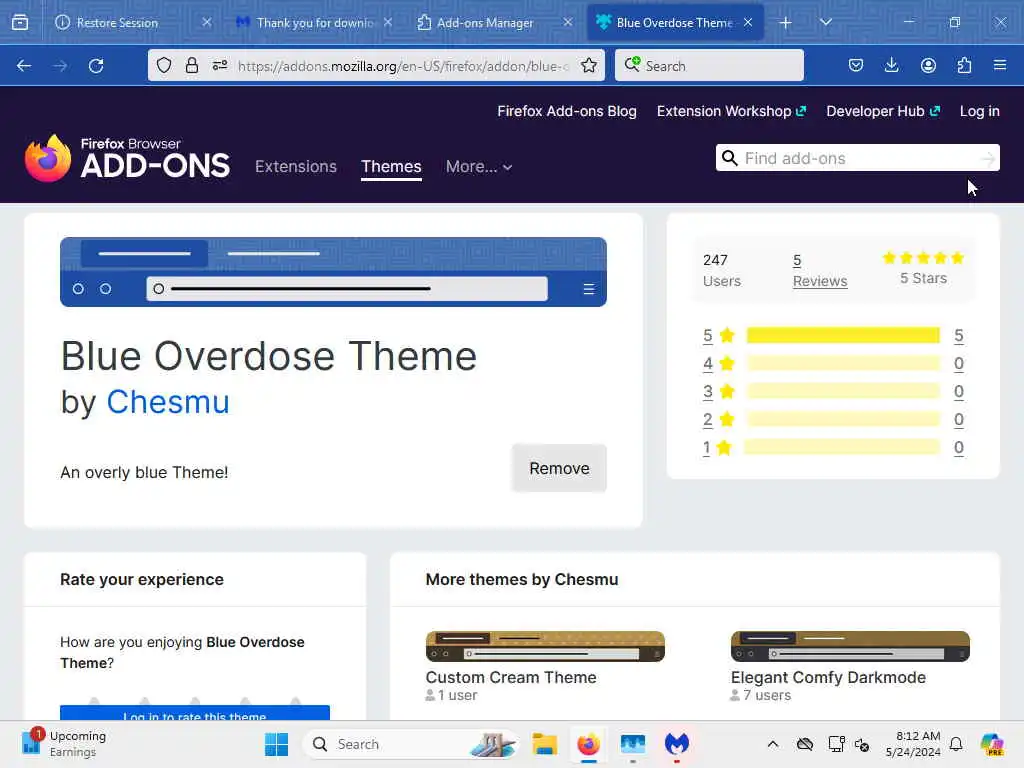Open the tracking protection shield icon
The height and width of the screenshot is (768, 1024).
[x=164, y=65]
